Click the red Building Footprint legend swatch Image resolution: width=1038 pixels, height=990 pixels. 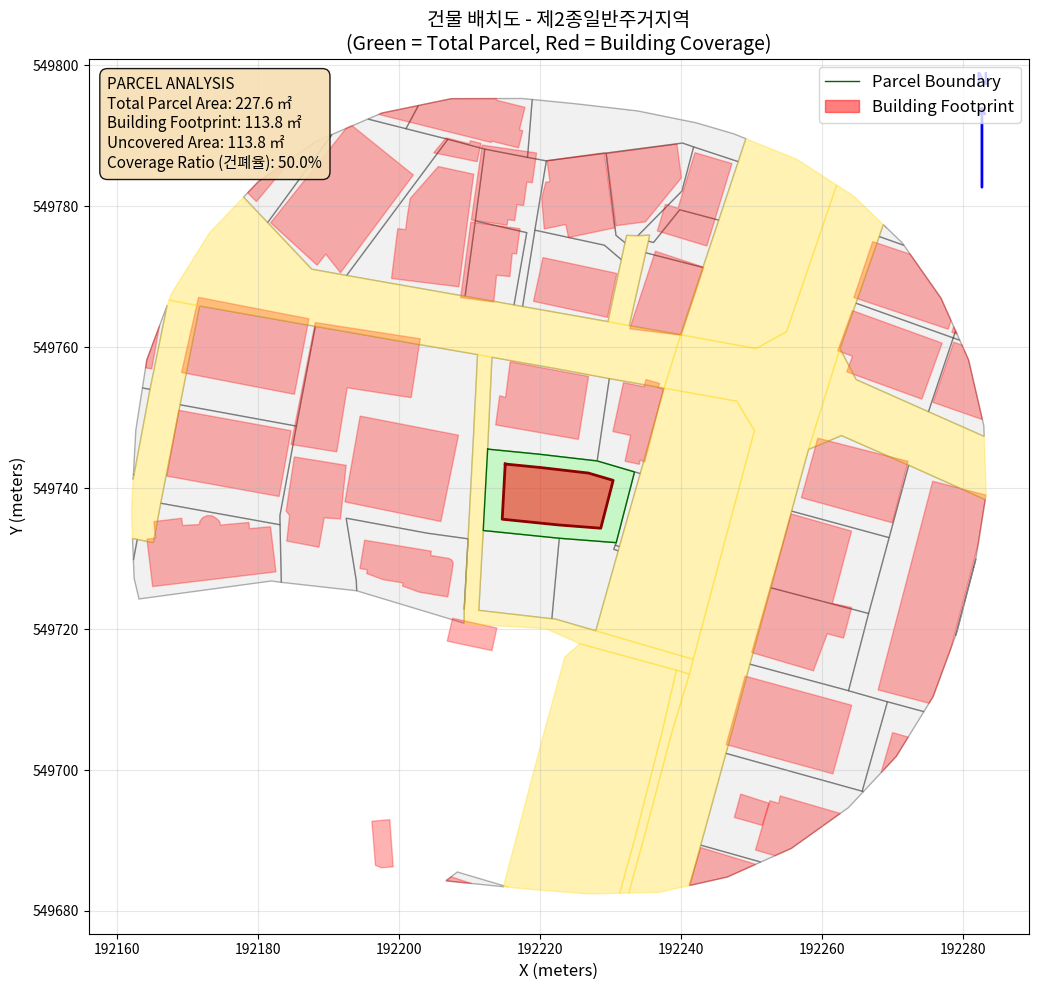(843, 106)
